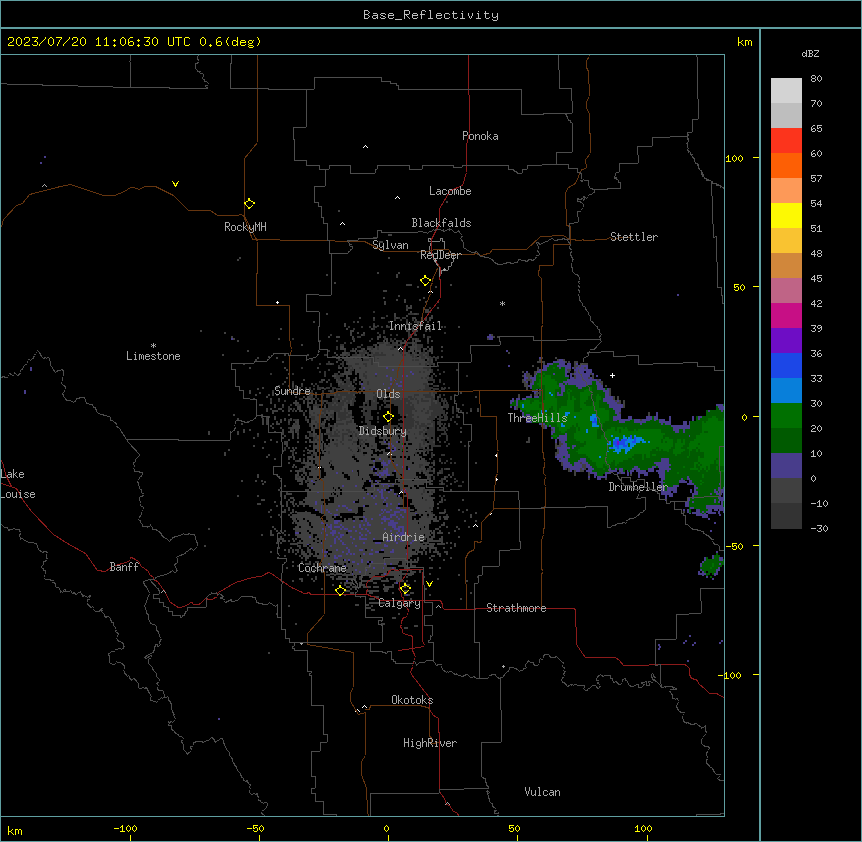Click the 50 tick label on bottom axis

514,828
